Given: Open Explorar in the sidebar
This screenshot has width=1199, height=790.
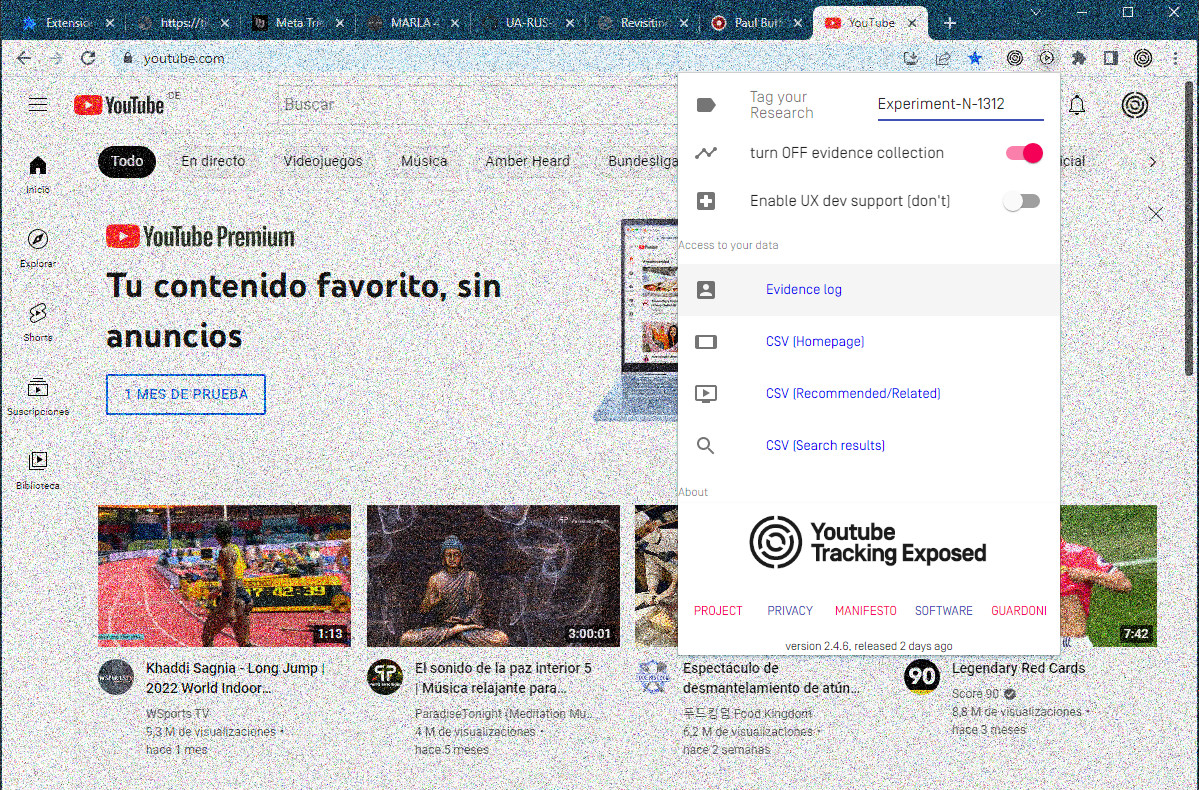Looking at the screenshot, I should (37, 249).
